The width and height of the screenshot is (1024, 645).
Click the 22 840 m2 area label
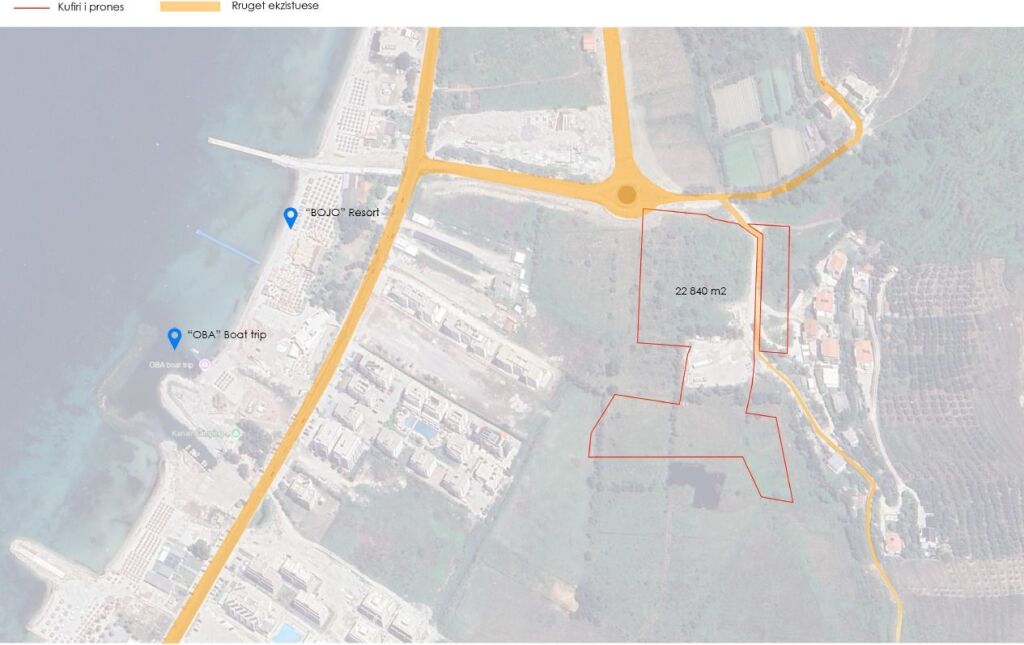[701, 291]
